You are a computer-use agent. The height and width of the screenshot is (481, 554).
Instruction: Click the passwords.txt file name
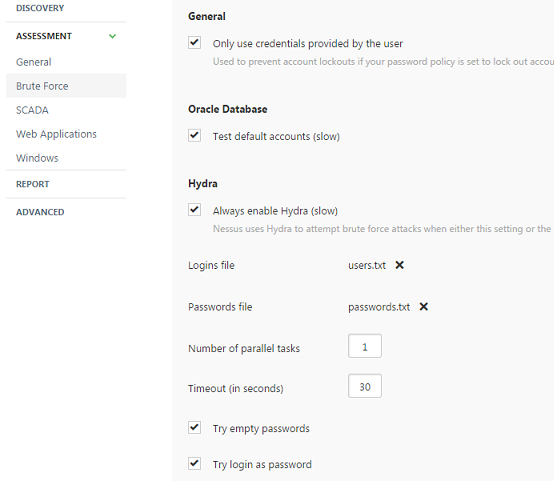(379, 307)
